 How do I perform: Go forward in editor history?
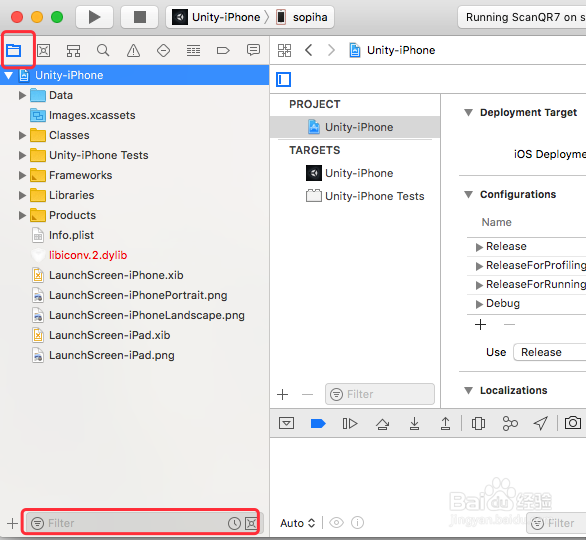pos(331,50)
